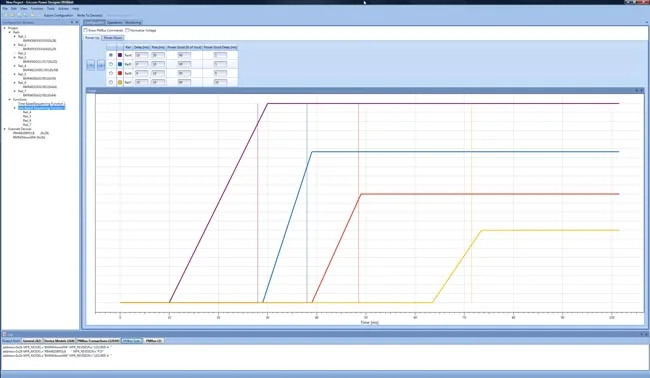650x378 pixels.
Task: Pin the Configuration Browser panel
Action: pos(72,22)
